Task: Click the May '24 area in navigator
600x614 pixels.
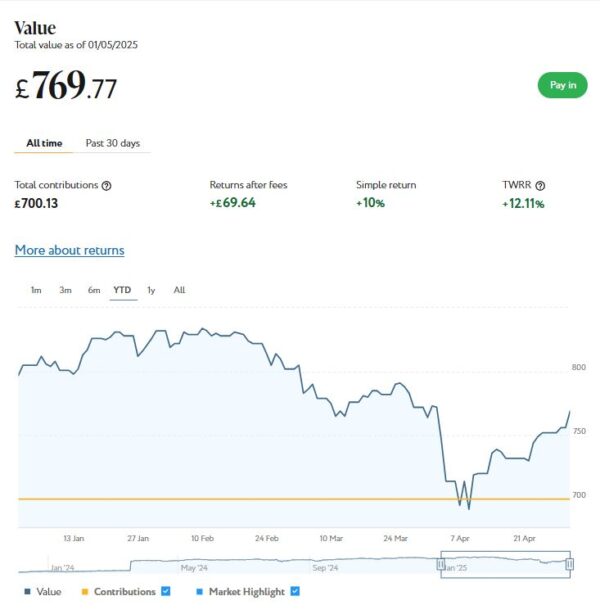Action: [193, 567]
